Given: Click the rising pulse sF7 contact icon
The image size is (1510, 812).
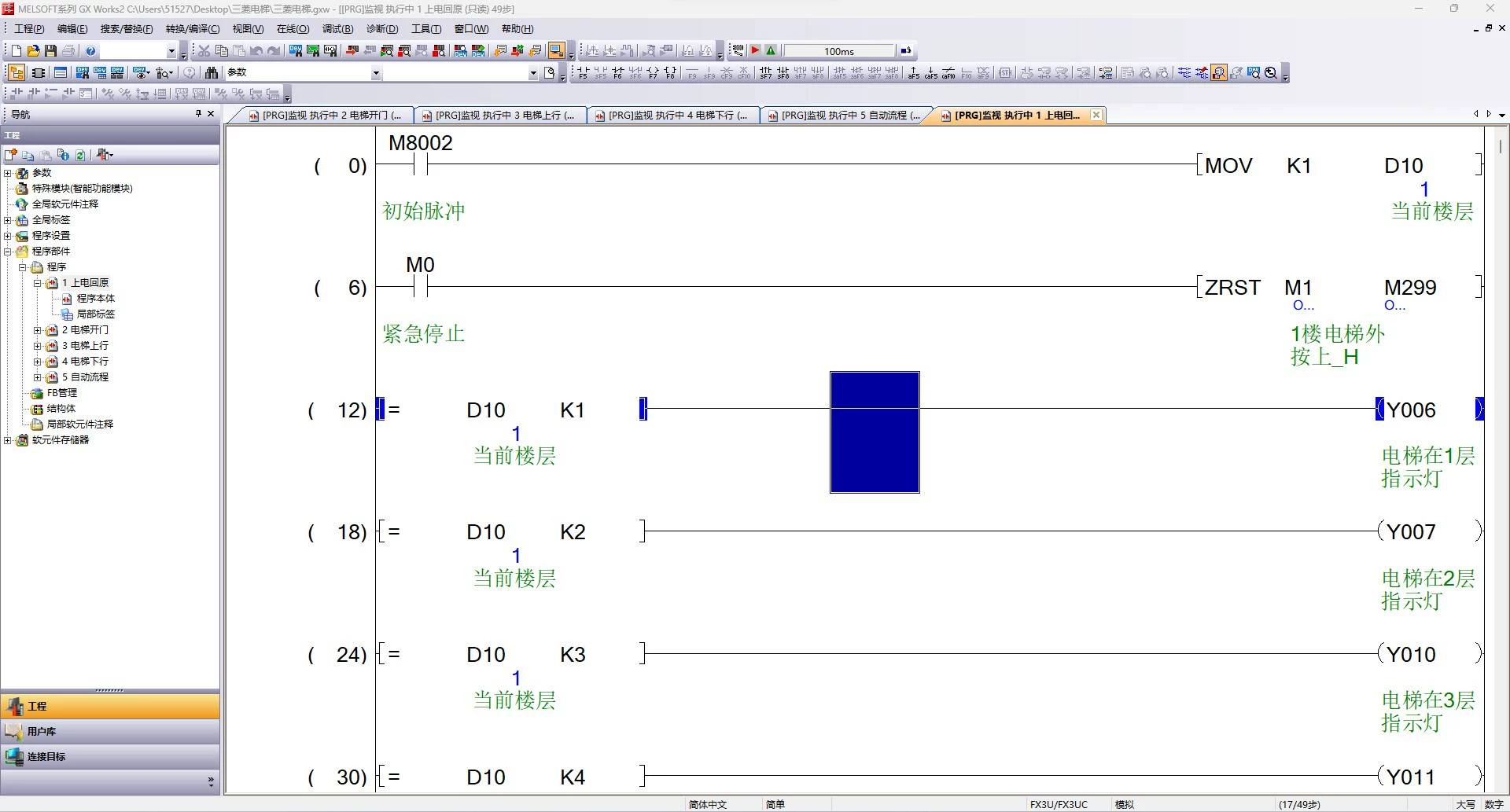Looking at the screenshot, I should [x=765, y=73].
